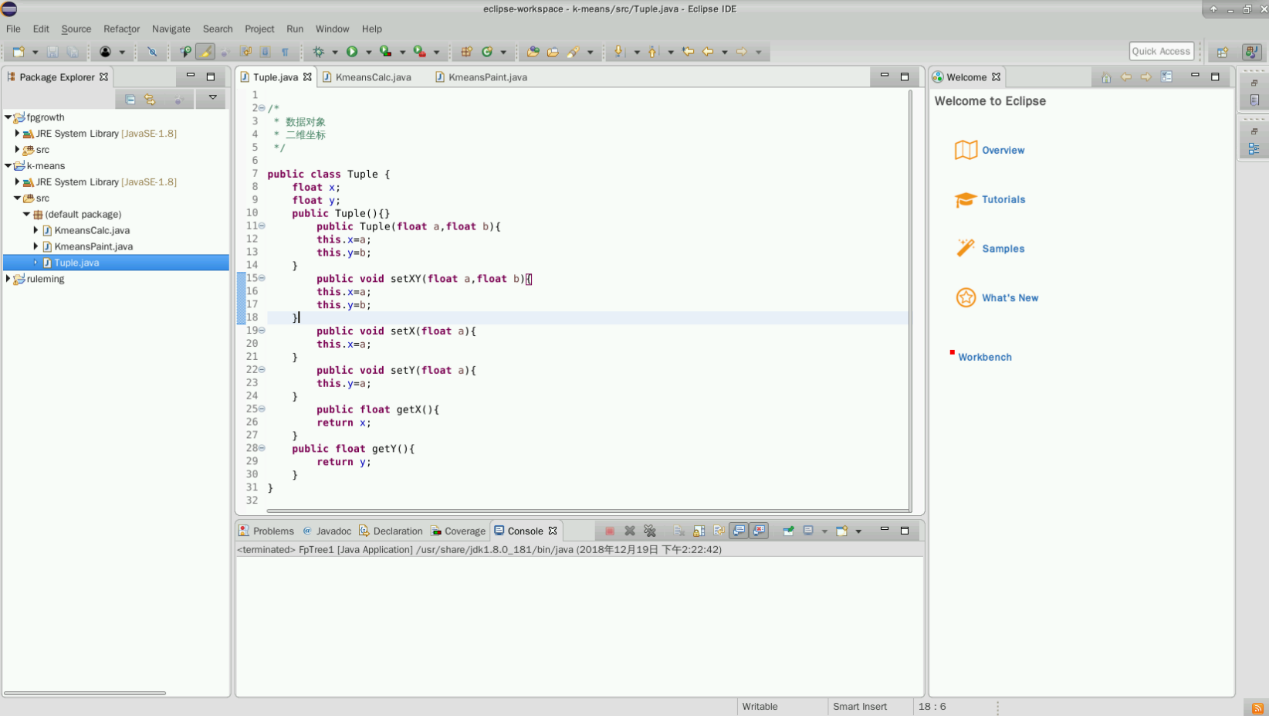Click the Open Perspective icon
This screenshot has height=716, width=1269.
[1222, 52]
